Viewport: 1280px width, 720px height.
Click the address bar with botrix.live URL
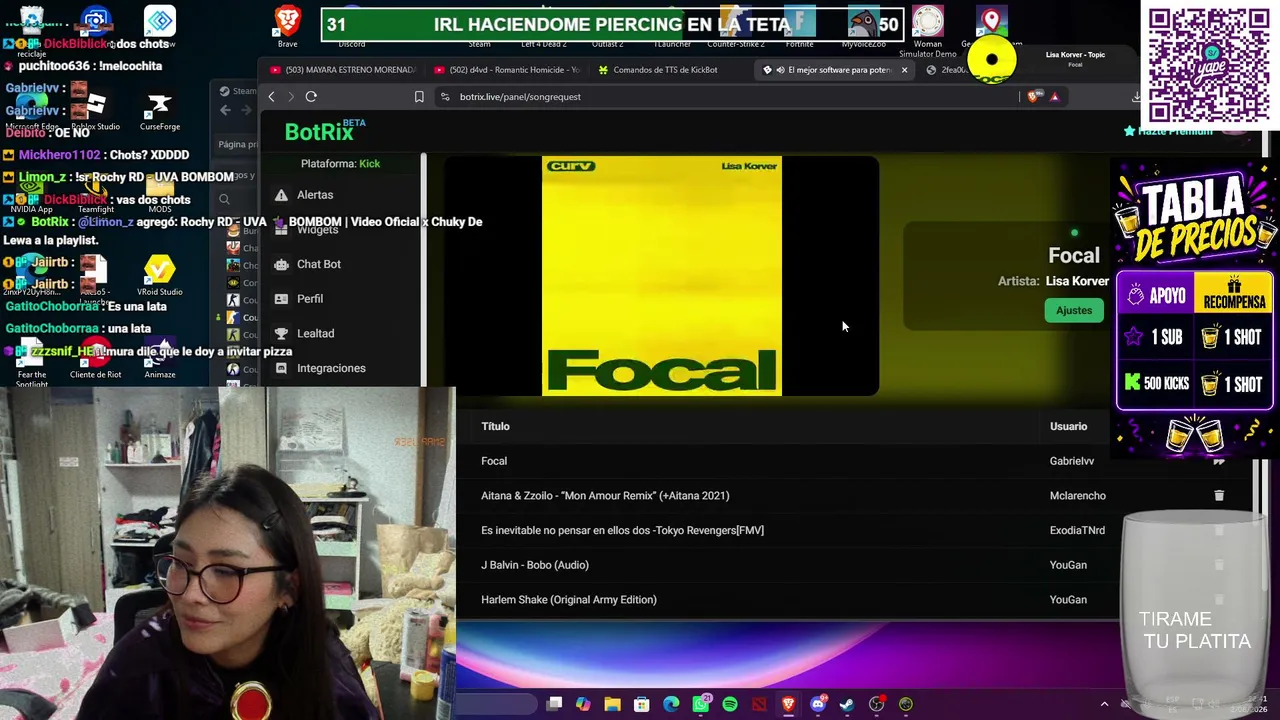click(730, 97)
